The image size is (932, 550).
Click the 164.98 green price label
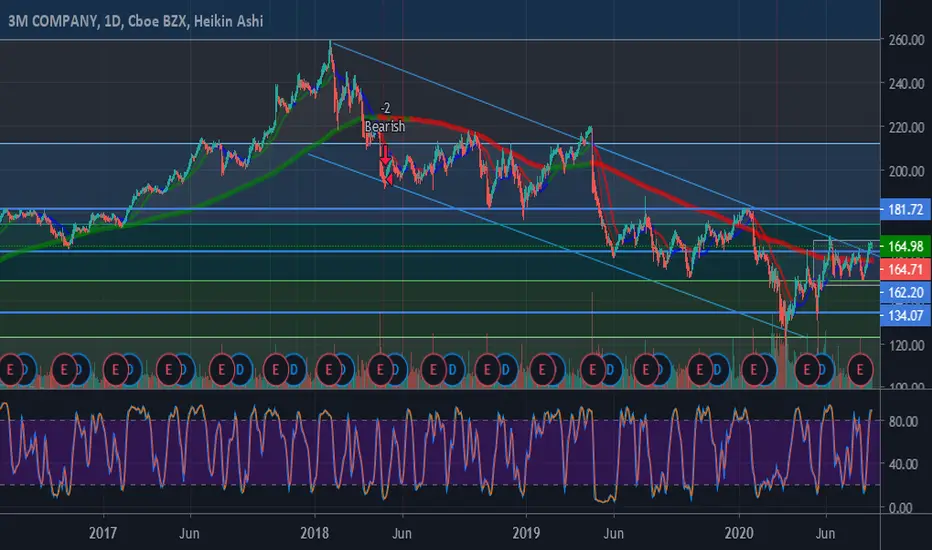click(x=905, y=246)
